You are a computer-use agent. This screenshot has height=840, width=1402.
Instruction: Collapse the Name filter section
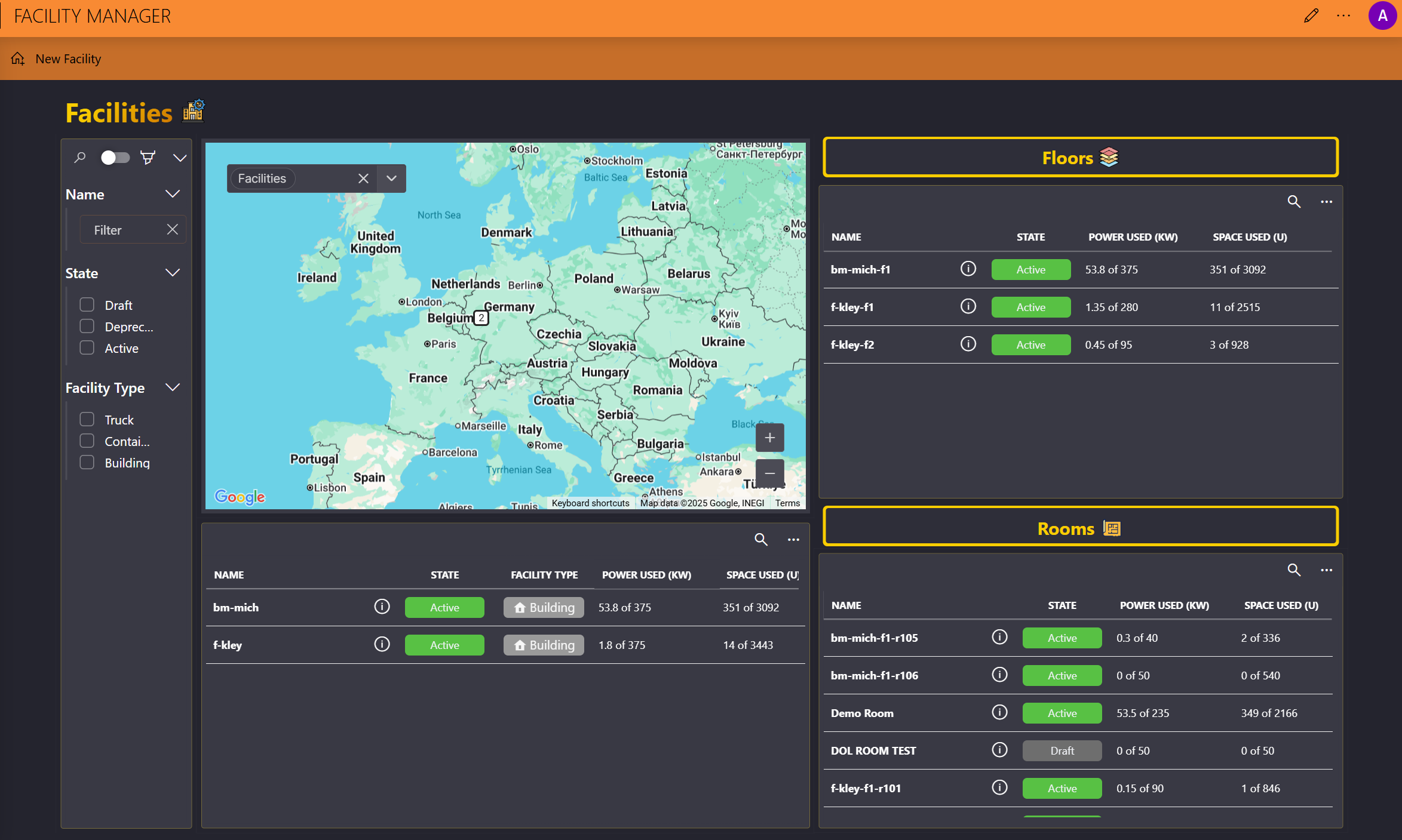point(173,194)
